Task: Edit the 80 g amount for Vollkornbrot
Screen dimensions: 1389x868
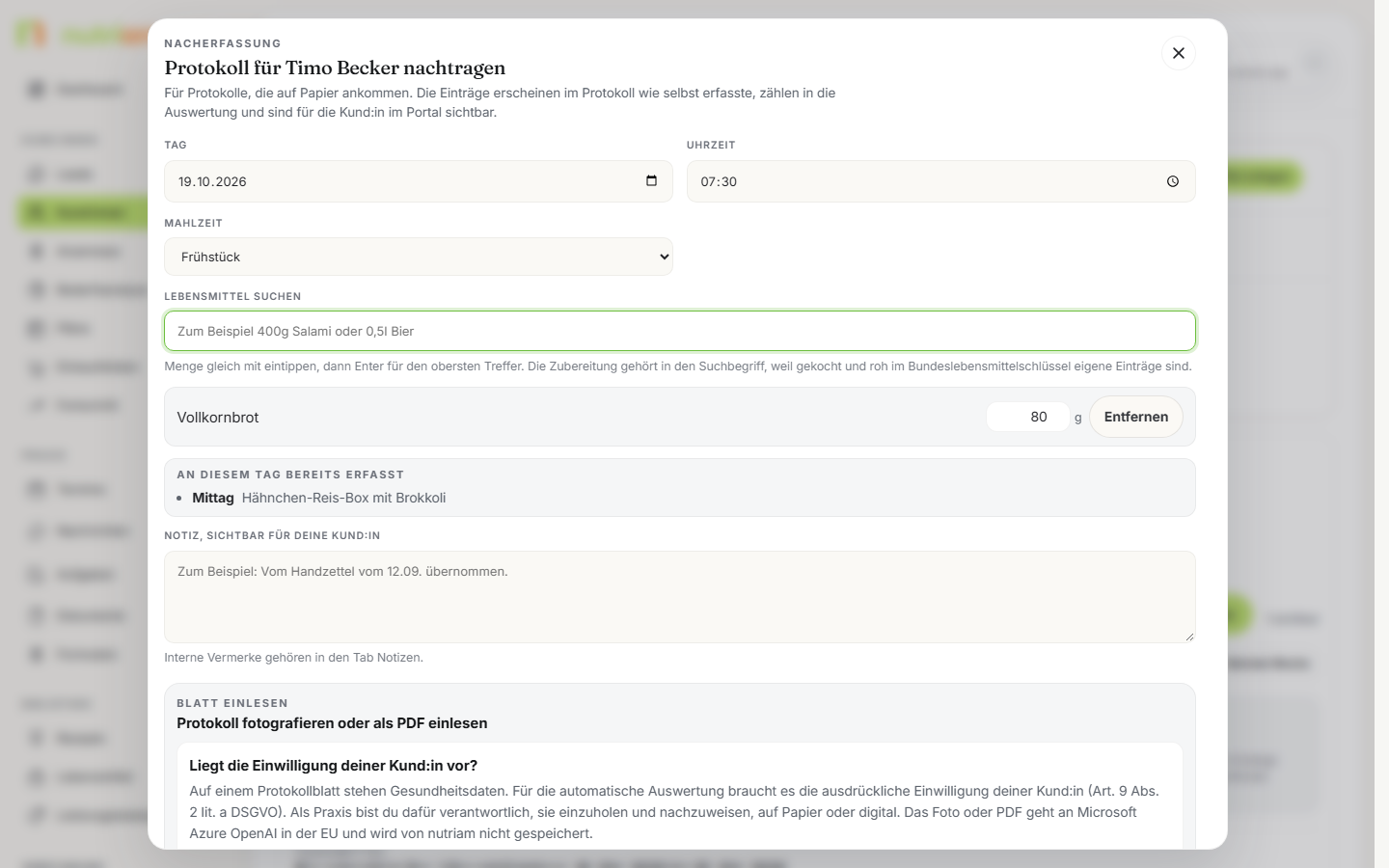Action: (x=1028, y=417)
